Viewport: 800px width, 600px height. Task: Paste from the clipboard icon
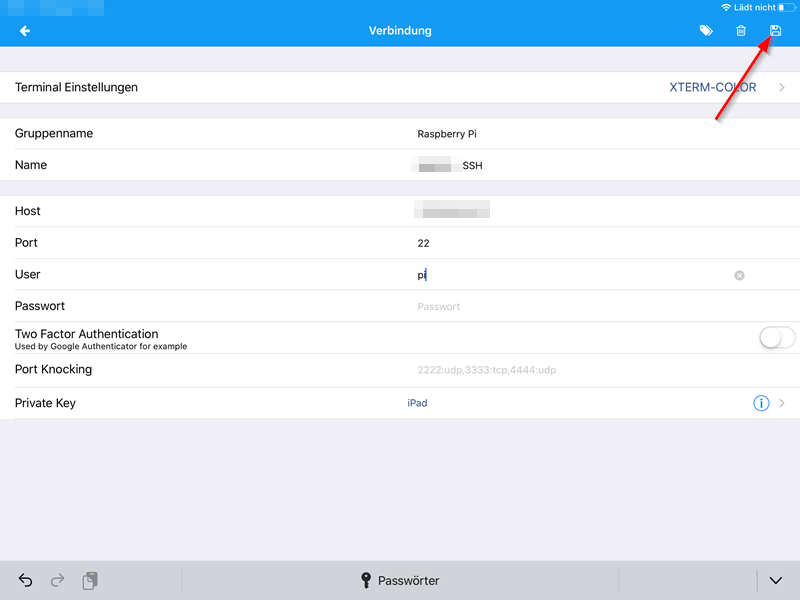tap(90, 580)
